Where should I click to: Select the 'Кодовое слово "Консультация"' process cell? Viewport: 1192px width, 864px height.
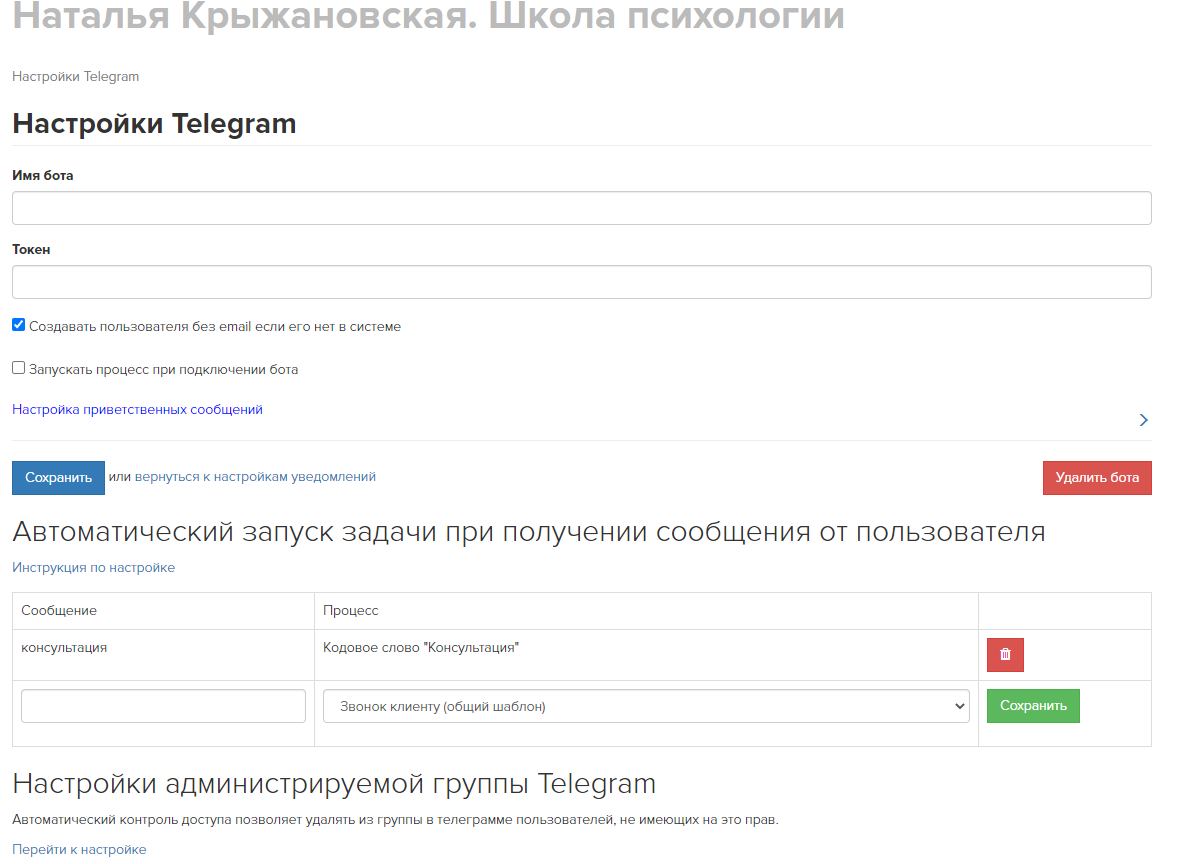[x=646, y=655]
